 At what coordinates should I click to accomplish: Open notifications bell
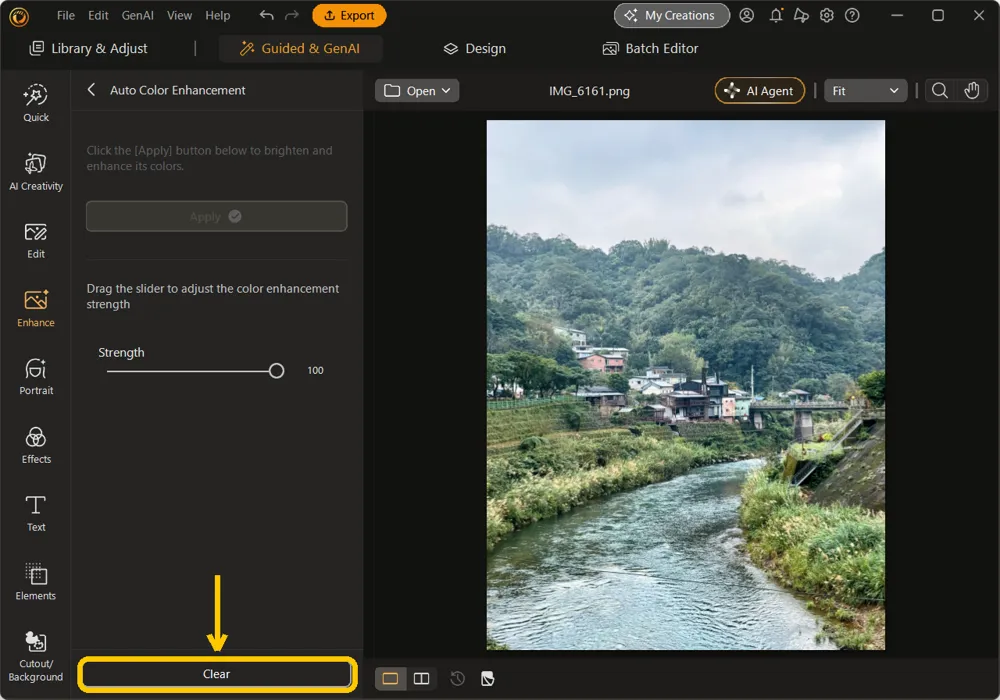pos(776,15)
